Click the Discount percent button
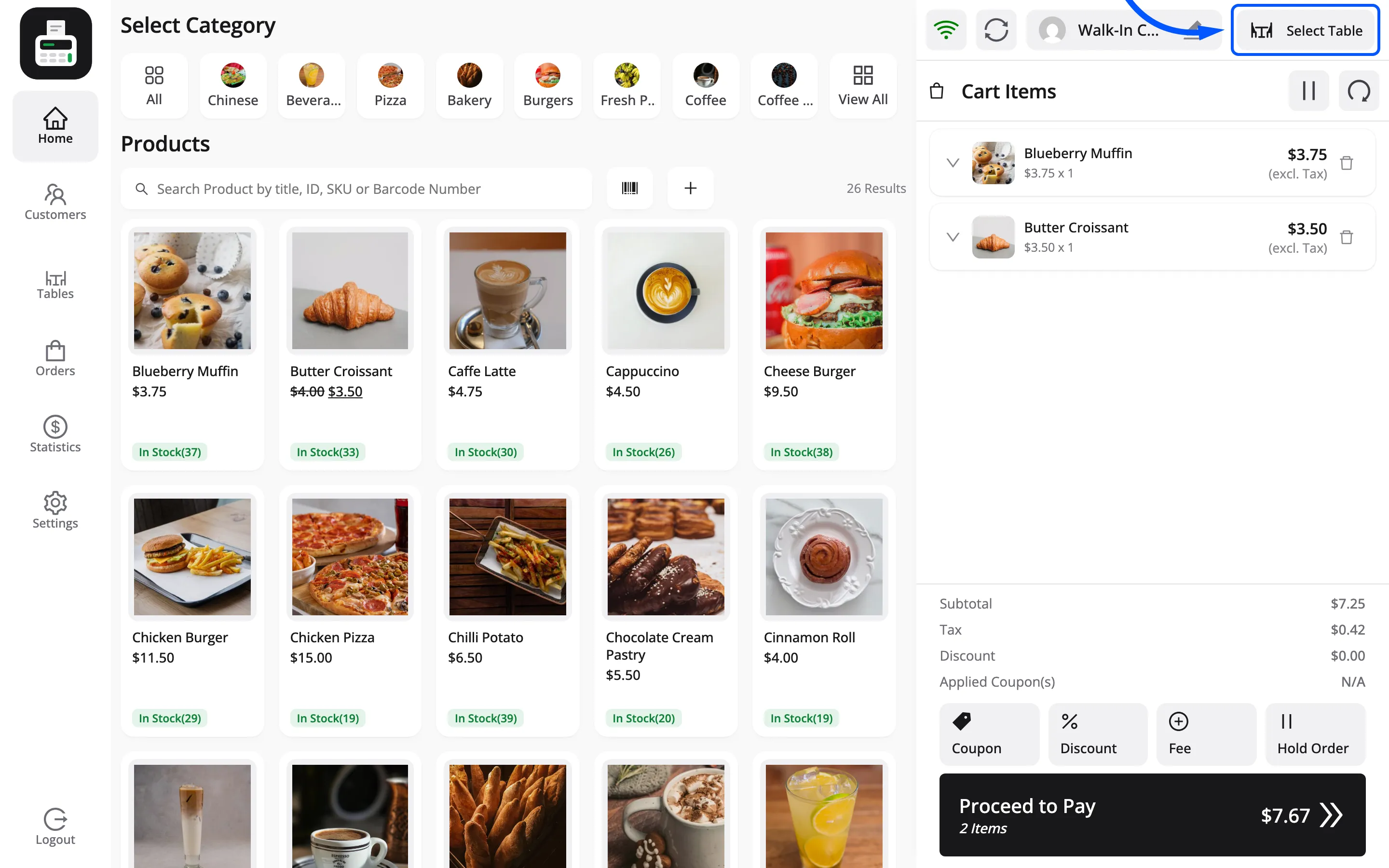Image resolution: width=1389 pixels, height=868 pixels. point(1097,734)
